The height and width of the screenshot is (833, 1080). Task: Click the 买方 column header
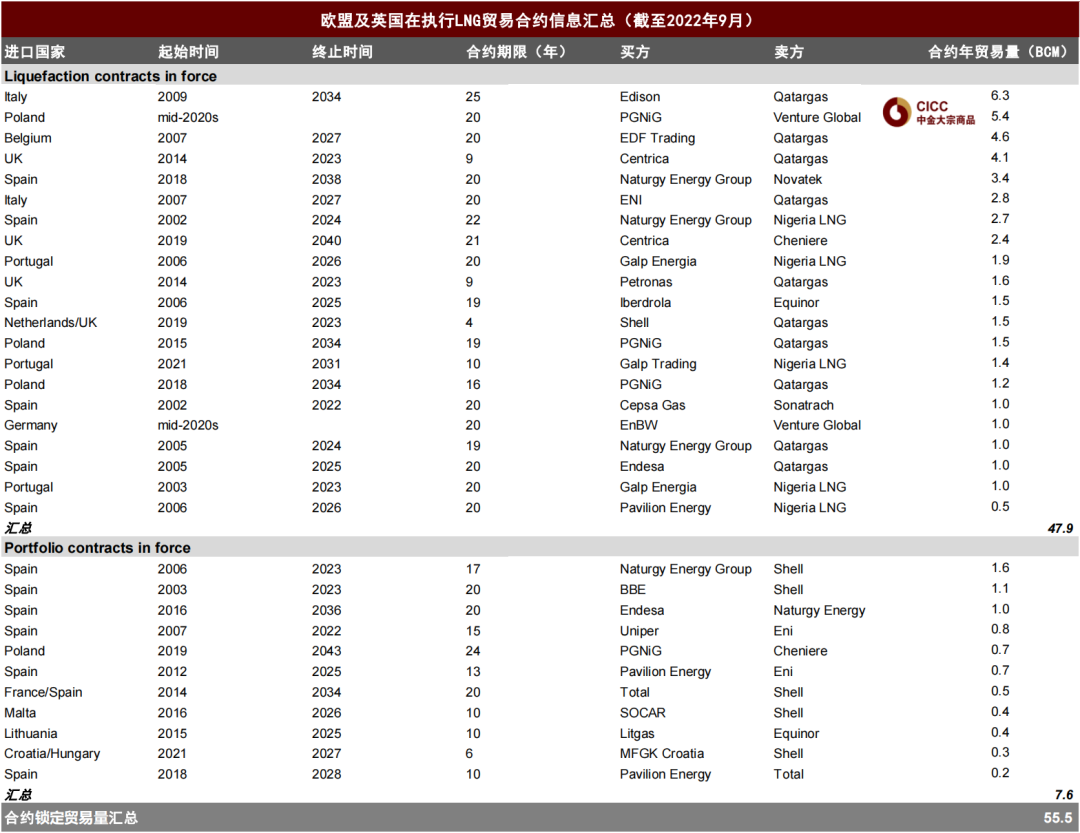[x=634, y=52]
